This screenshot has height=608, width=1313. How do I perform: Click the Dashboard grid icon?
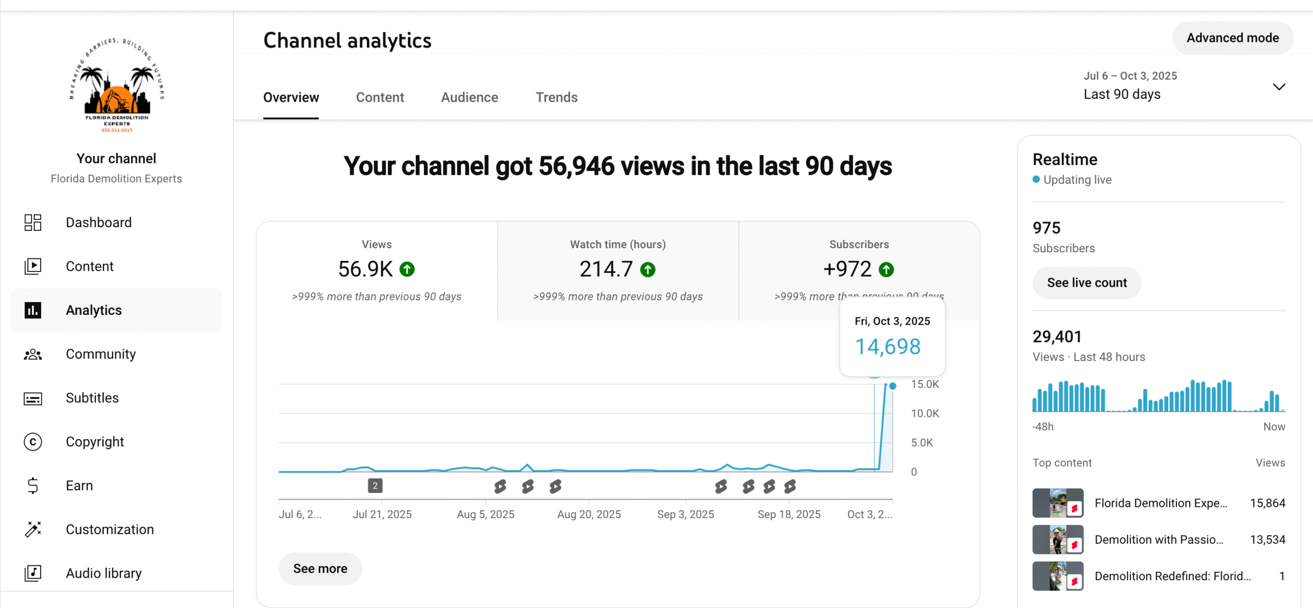point(33,223)
